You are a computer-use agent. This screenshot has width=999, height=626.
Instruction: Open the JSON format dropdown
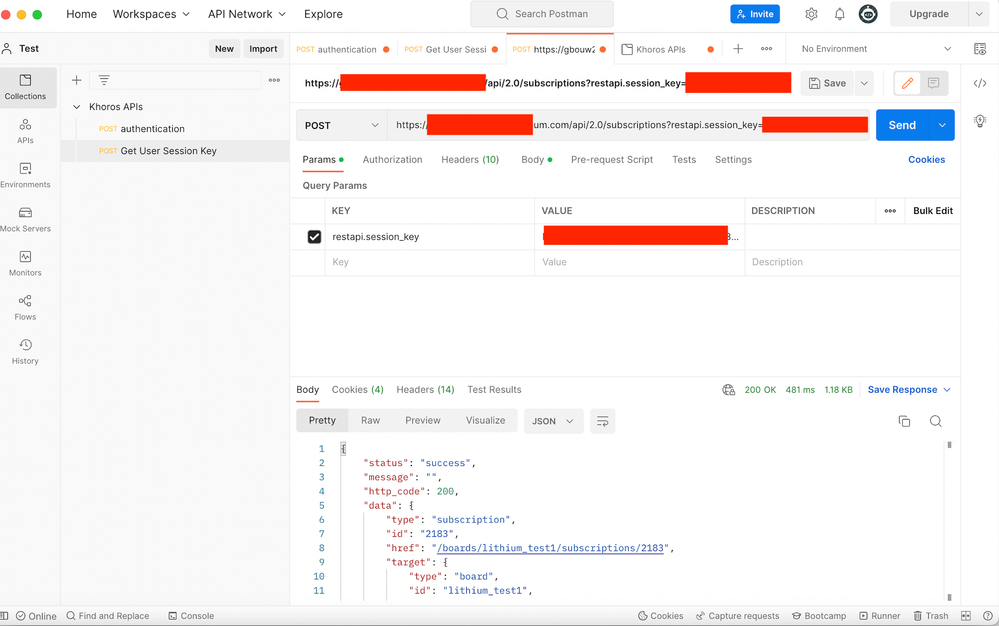pyautogui.click(x=553, y=421)
